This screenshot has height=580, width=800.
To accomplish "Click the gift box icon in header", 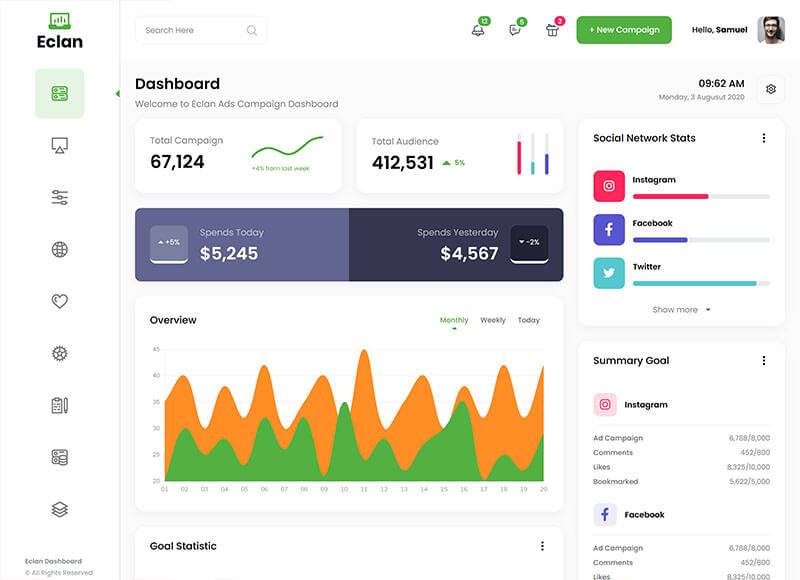I will pyautogui.click(x=552, y=30).
